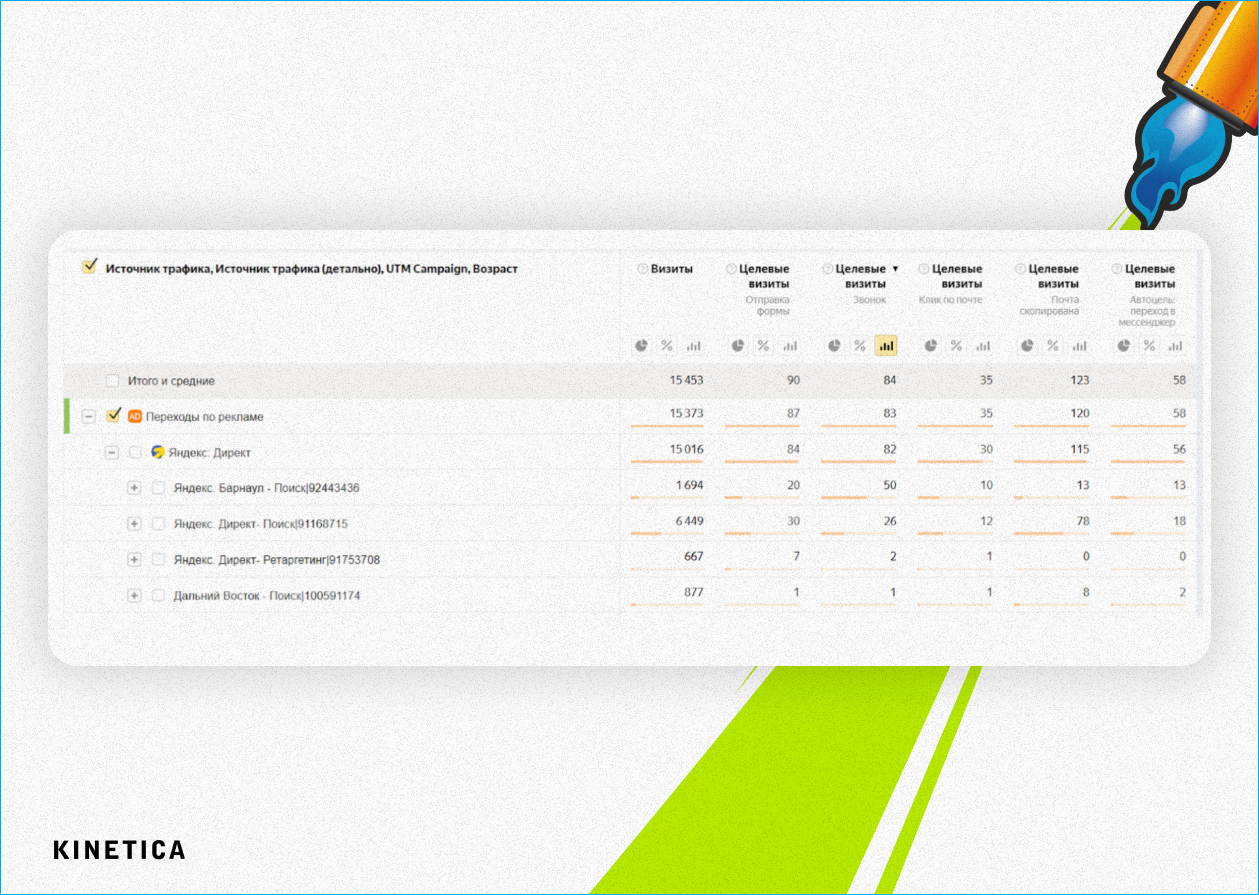
Task: Show bar chart for Клик по почте column
Action: point(983,346)
